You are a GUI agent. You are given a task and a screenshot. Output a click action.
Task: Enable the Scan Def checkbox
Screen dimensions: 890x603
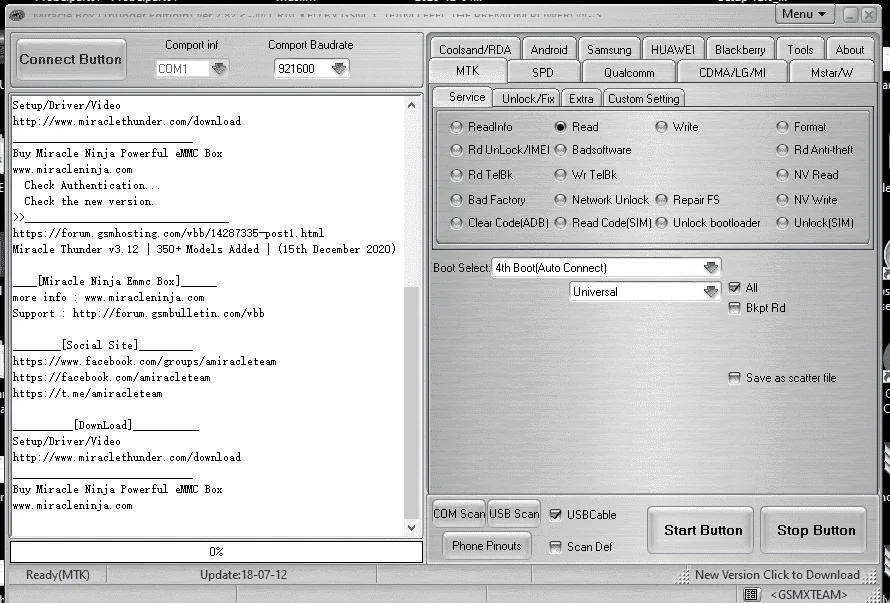pyautogui.click(x=556, y=547)
